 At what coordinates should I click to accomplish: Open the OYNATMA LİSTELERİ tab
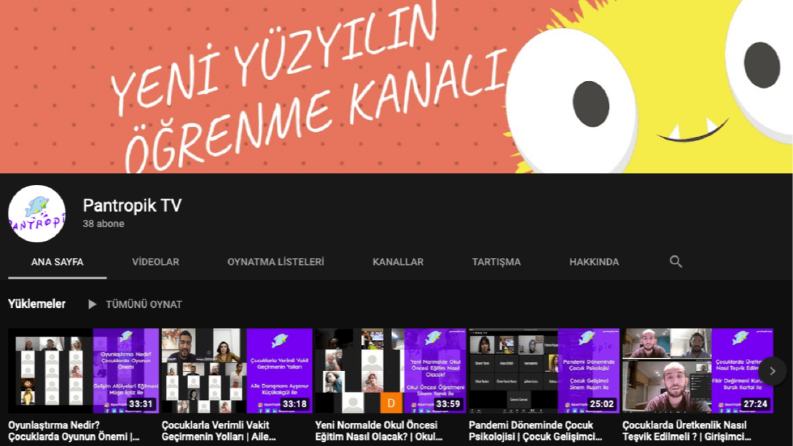coord(276,262)
